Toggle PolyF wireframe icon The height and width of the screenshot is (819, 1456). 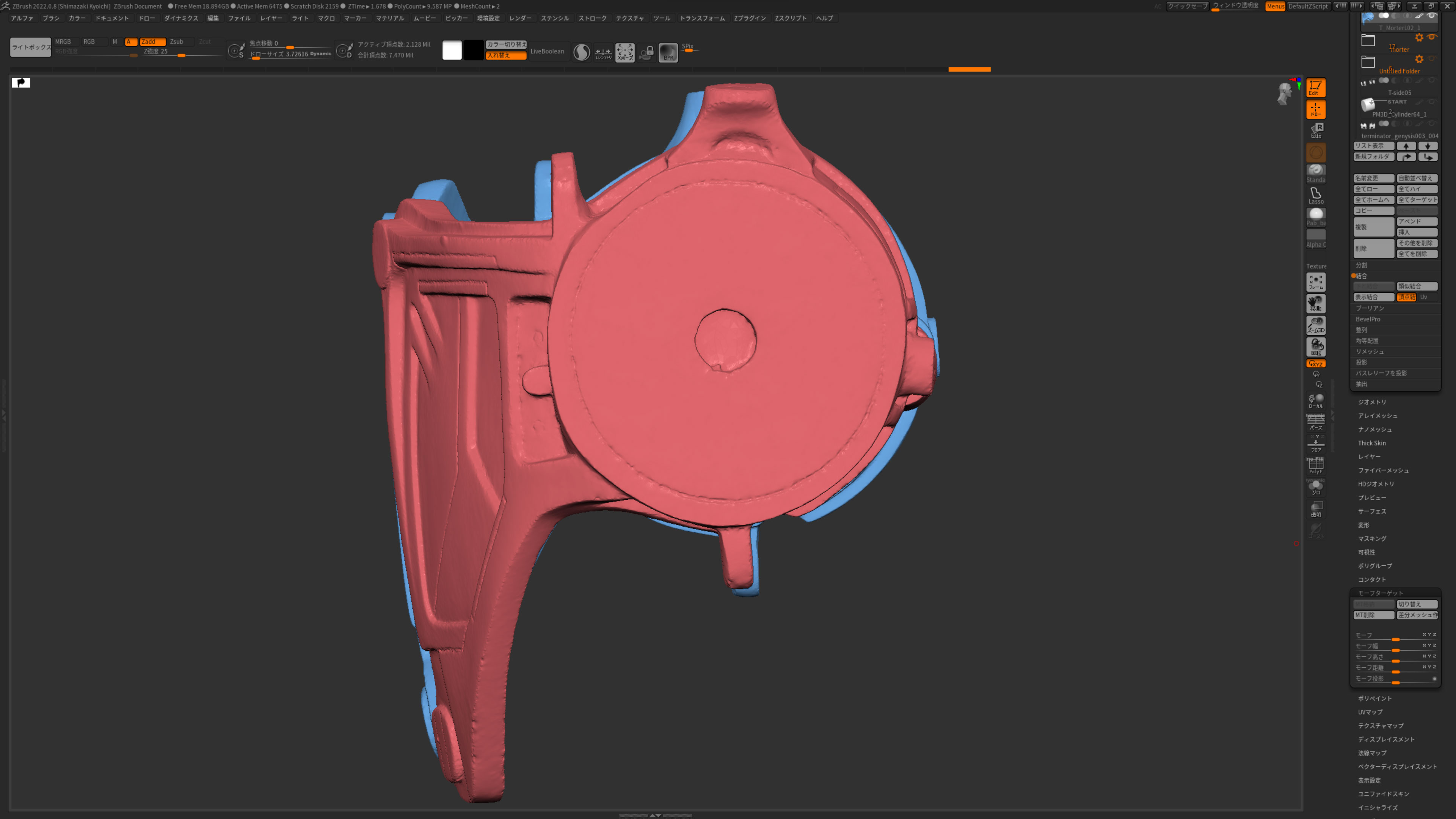[x=1315, y=466]
